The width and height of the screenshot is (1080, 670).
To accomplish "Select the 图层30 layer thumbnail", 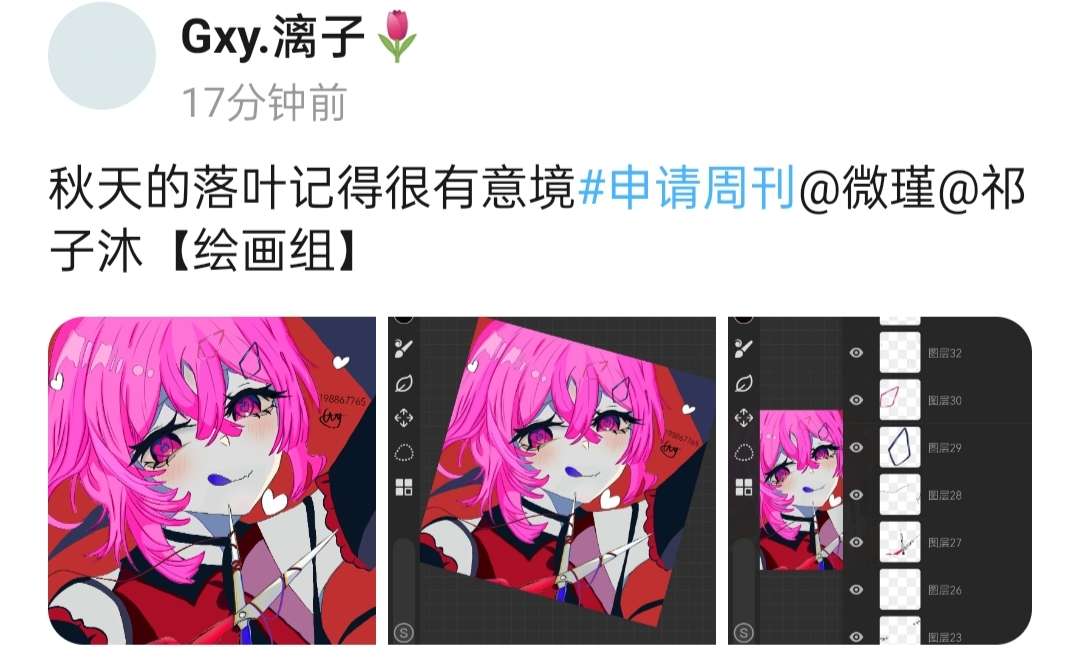I will click(900, 399).
